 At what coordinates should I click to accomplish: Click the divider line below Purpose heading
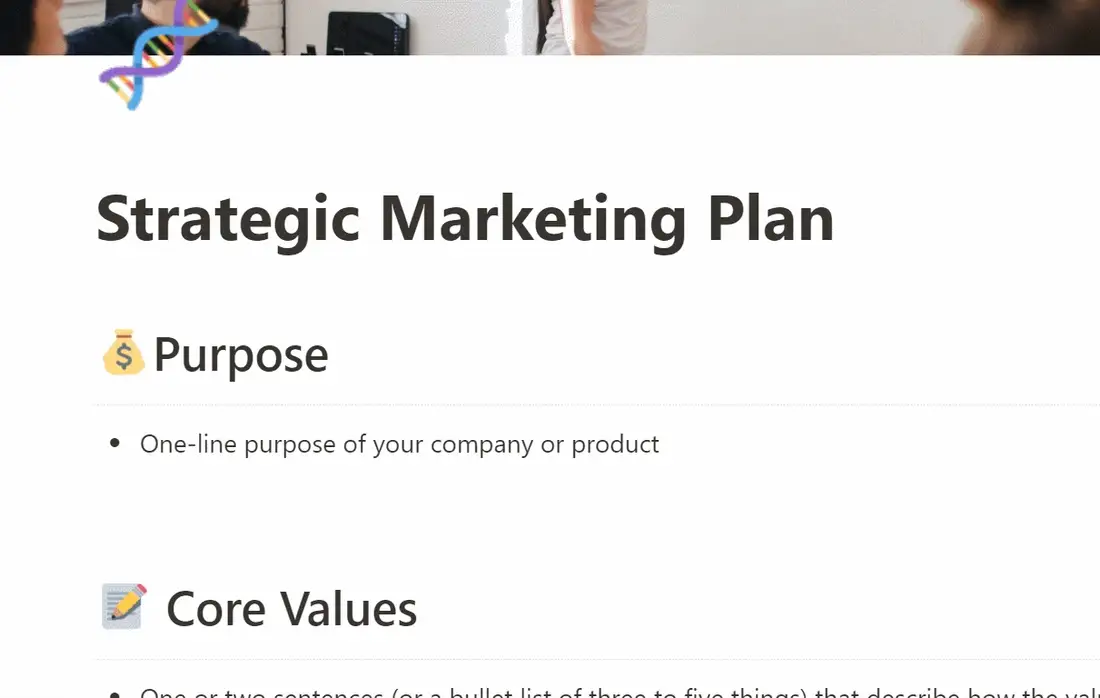click(x=598, y=405)
